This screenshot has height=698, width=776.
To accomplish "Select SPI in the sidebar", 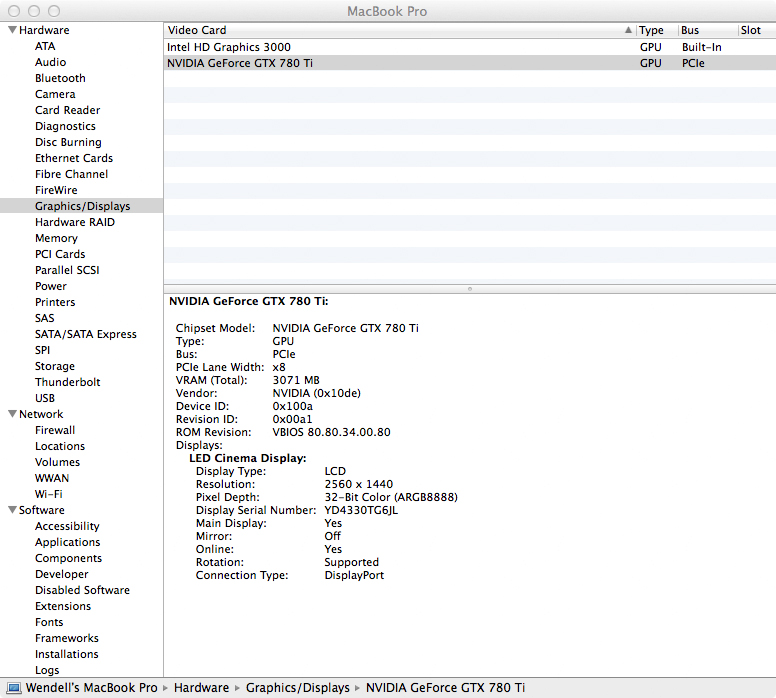I will (43, 350).
